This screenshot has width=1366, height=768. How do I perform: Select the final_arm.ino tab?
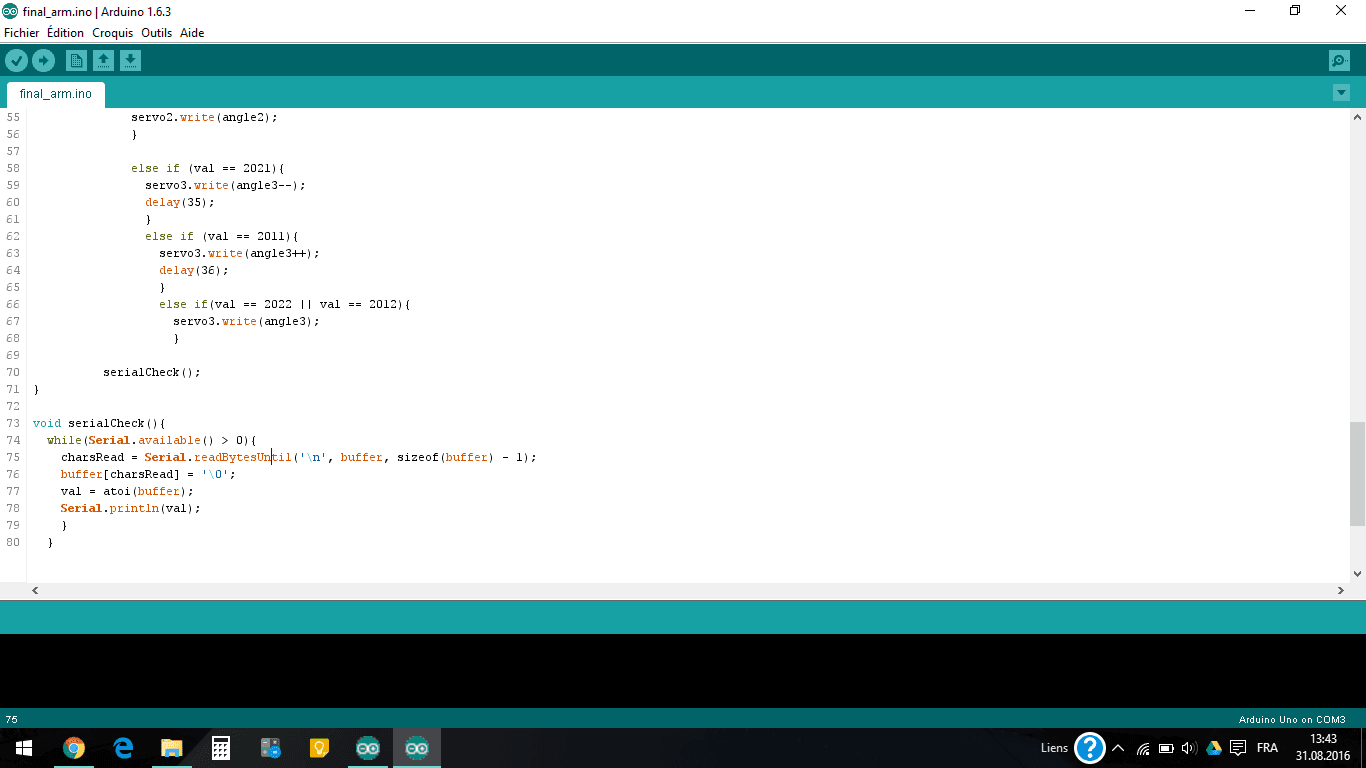(55, 93)
